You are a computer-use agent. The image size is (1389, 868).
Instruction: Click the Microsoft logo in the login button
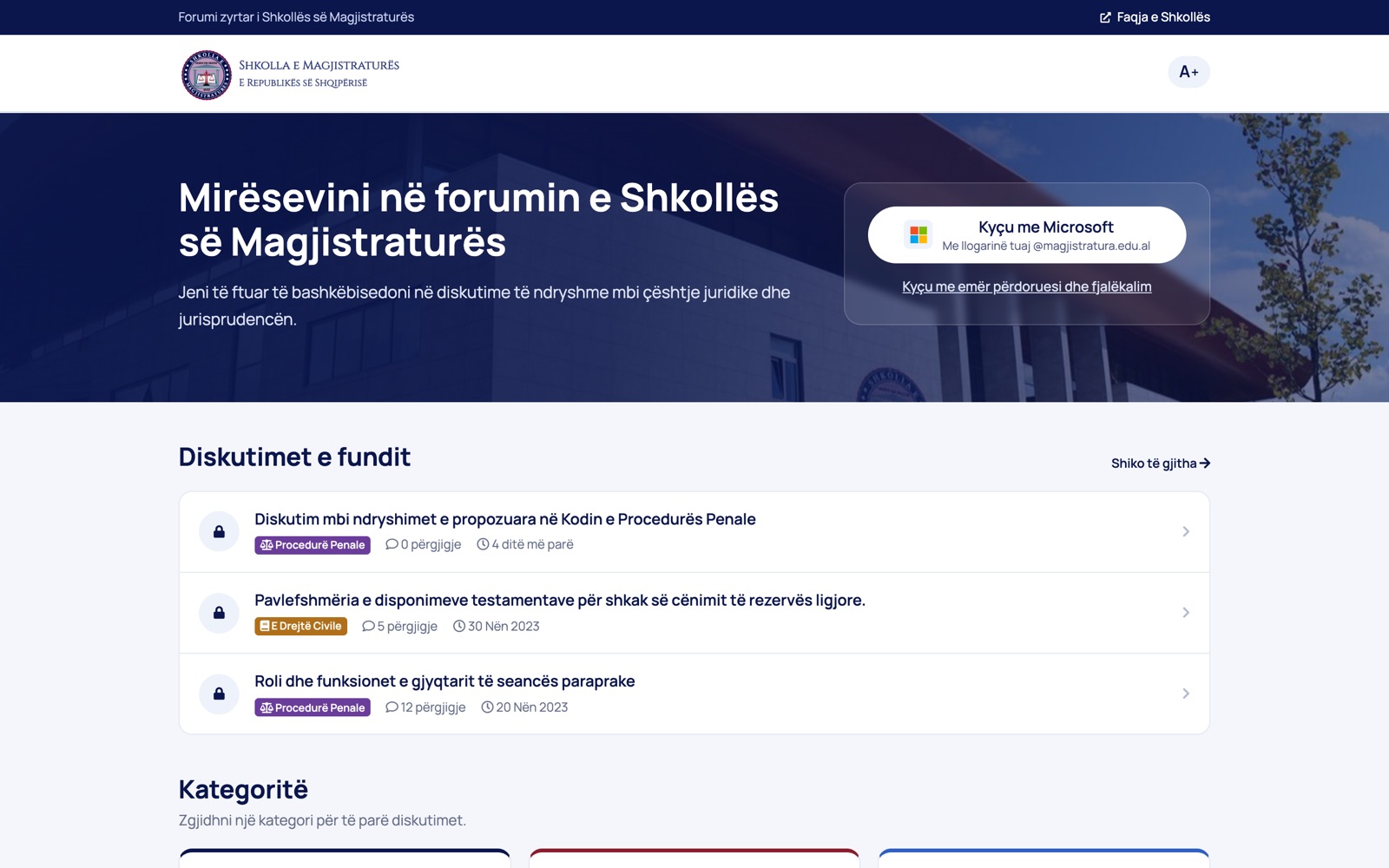point(918,234)
